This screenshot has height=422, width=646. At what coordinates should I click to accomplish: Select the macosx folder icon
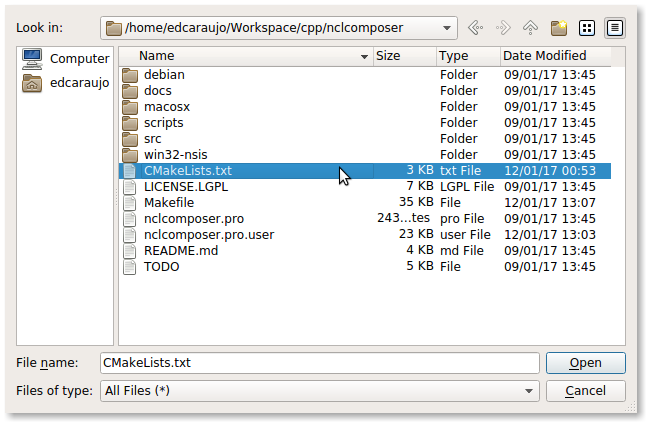pyautogui.click(x=130, y=107)
